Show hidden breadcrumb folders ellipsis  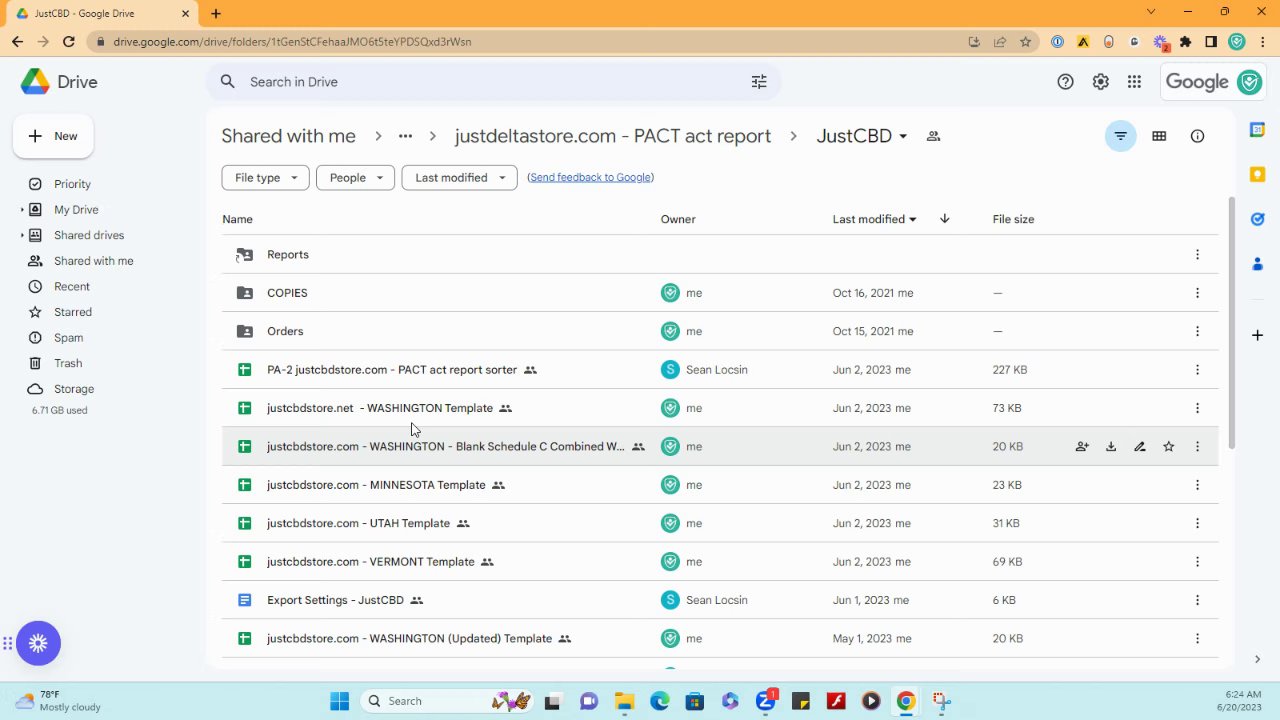pyautogui.click(x=405, y=136)
